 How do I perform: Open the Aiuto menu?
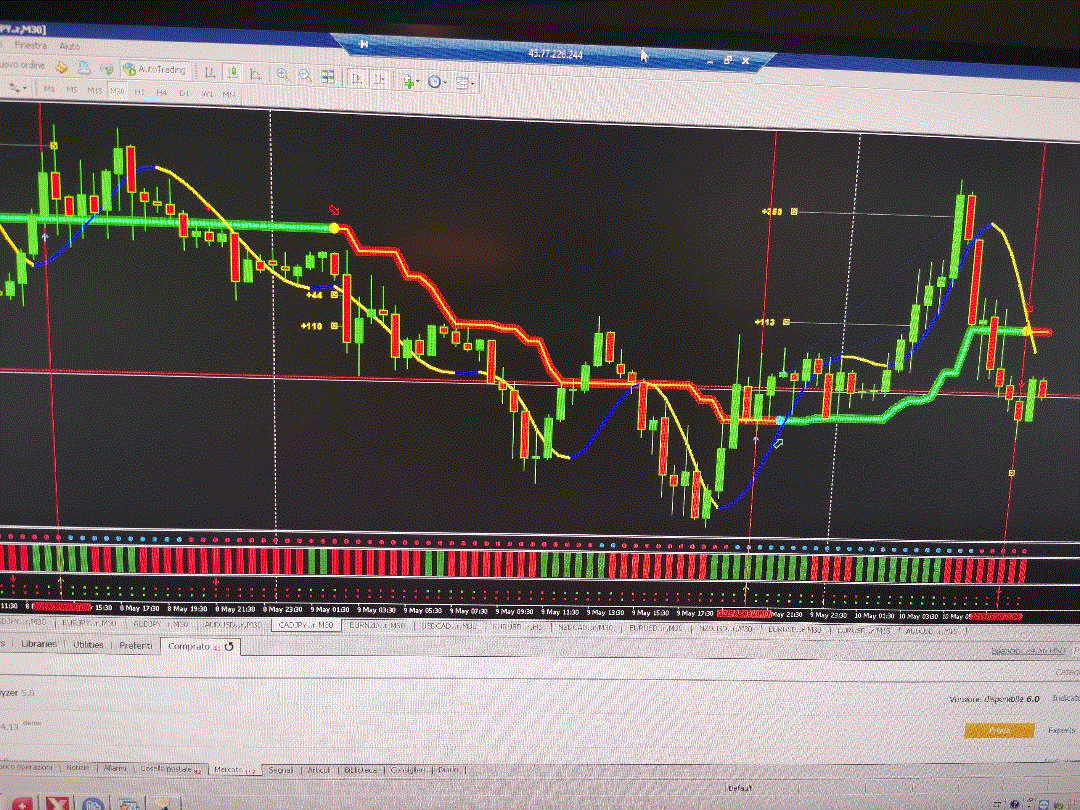click(x=70, y=46)
